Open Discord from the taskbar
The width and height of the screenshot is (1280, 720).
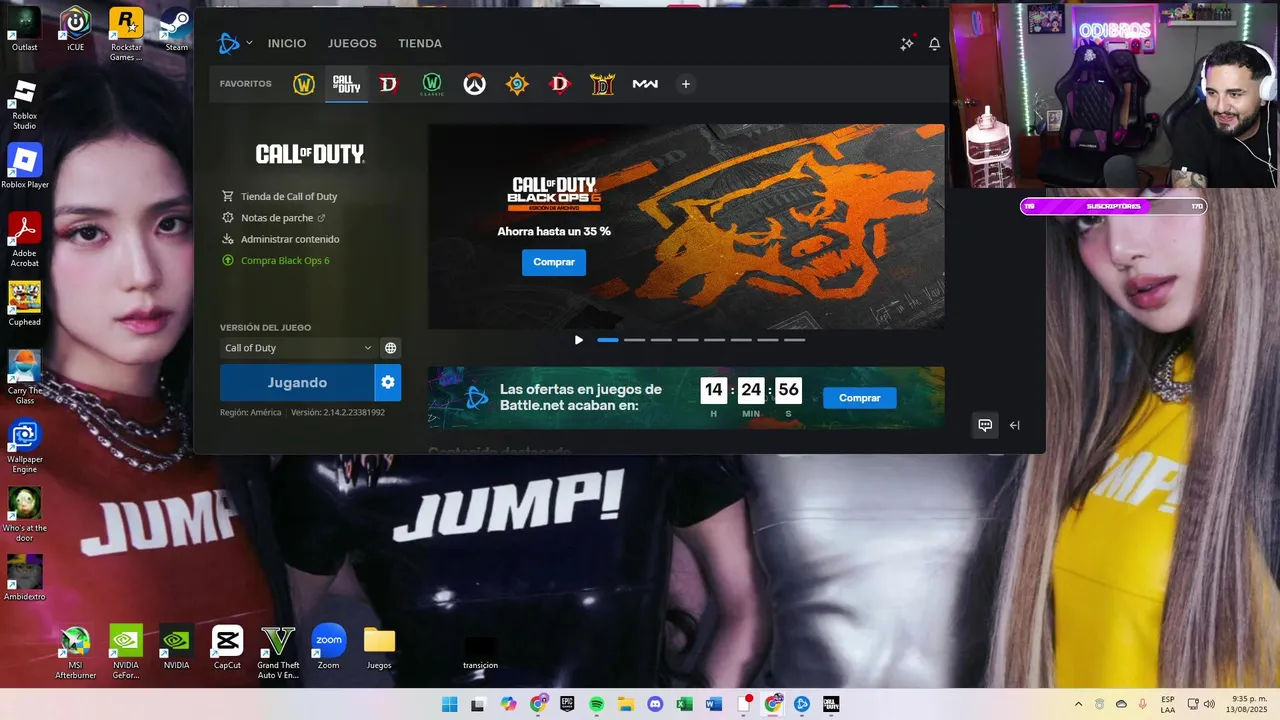(x=655, y=704)
